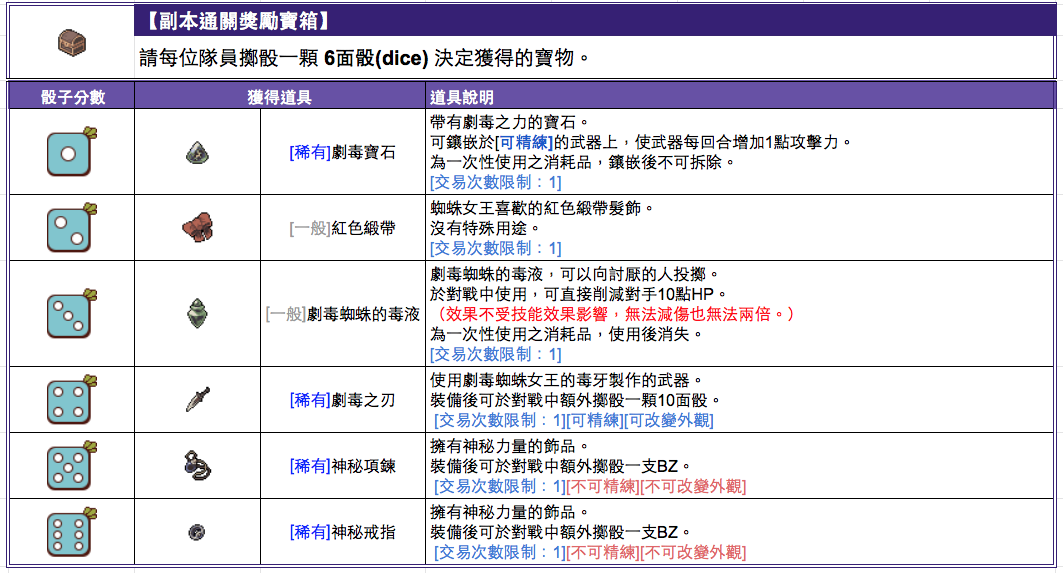Screen dimensions: 1063x573
Task: Select the five-pip dice icon
Action: point(71,465)
